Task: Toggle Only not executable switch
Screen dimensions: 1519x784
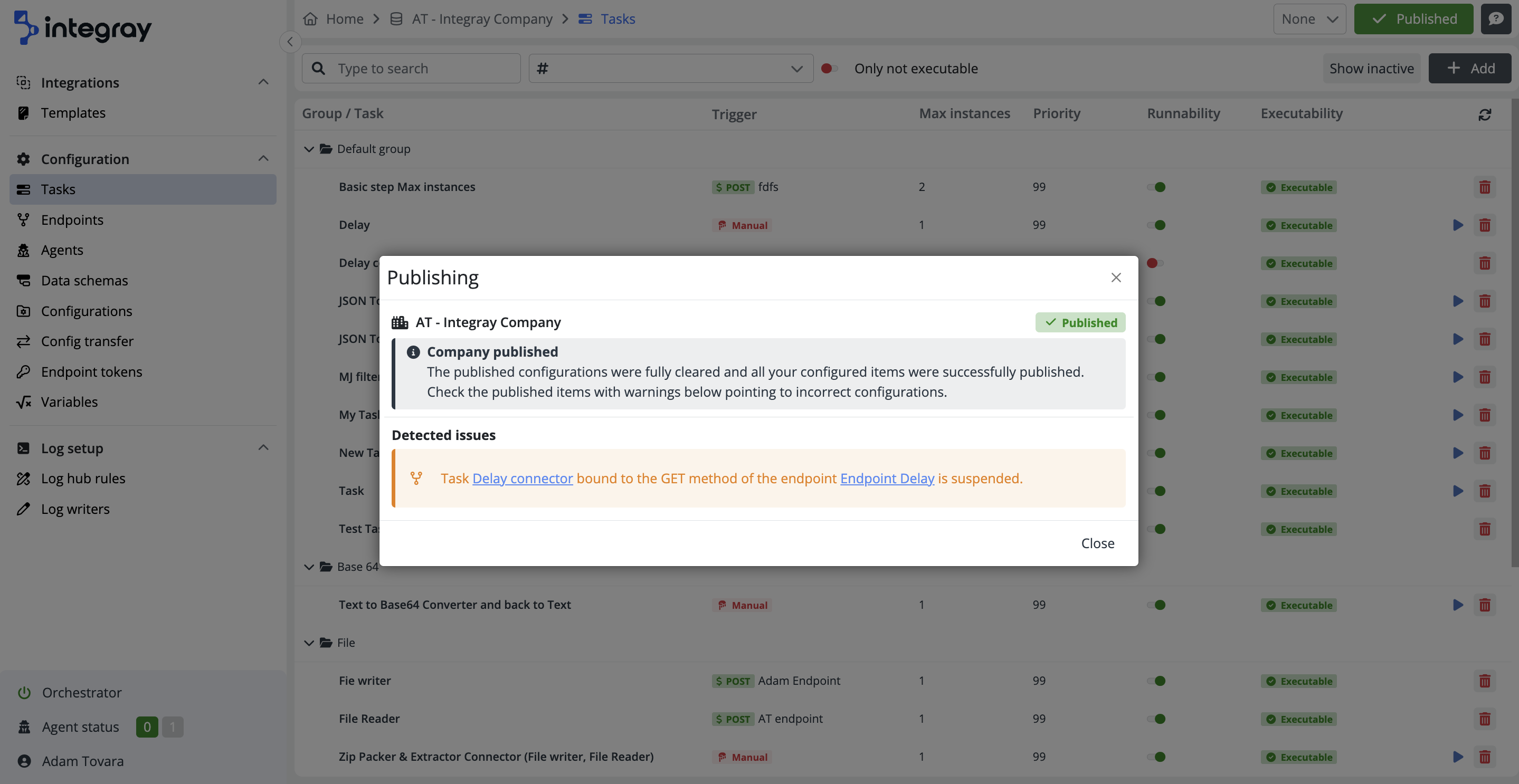Action: click(x=829, y=69)
